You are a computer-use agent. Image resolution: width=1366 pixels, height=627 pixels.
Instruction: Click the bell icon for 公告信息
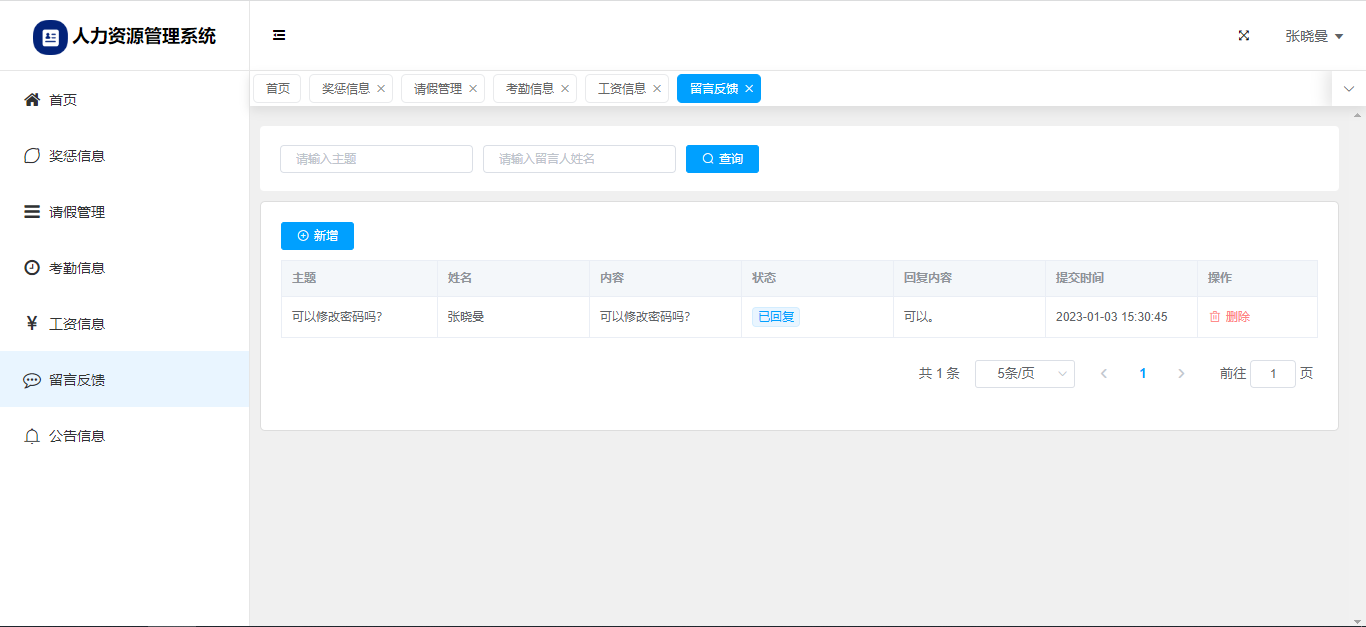pyautogui.click(x=32, y=436)
